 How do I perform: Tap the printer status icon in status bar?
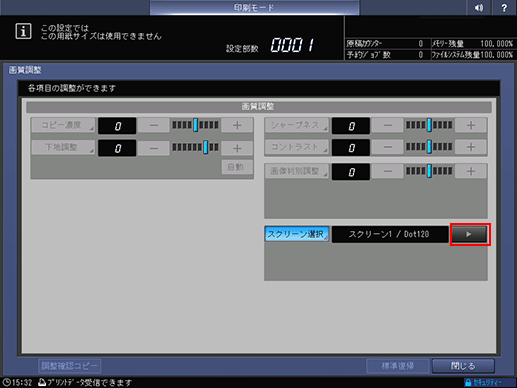[x=42, y=382]
